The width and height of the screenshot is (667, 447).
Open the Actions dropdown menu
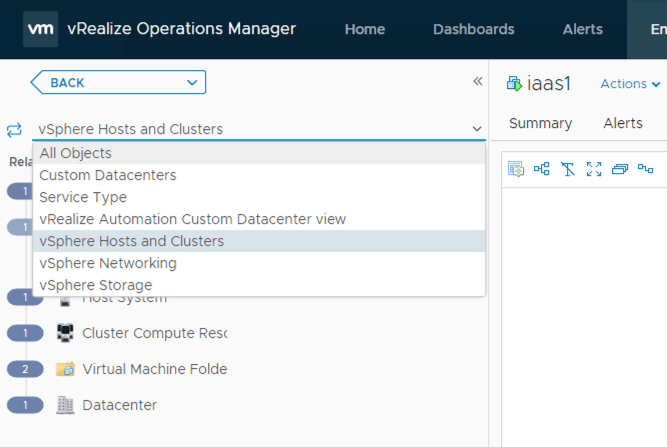coord(630,84)
